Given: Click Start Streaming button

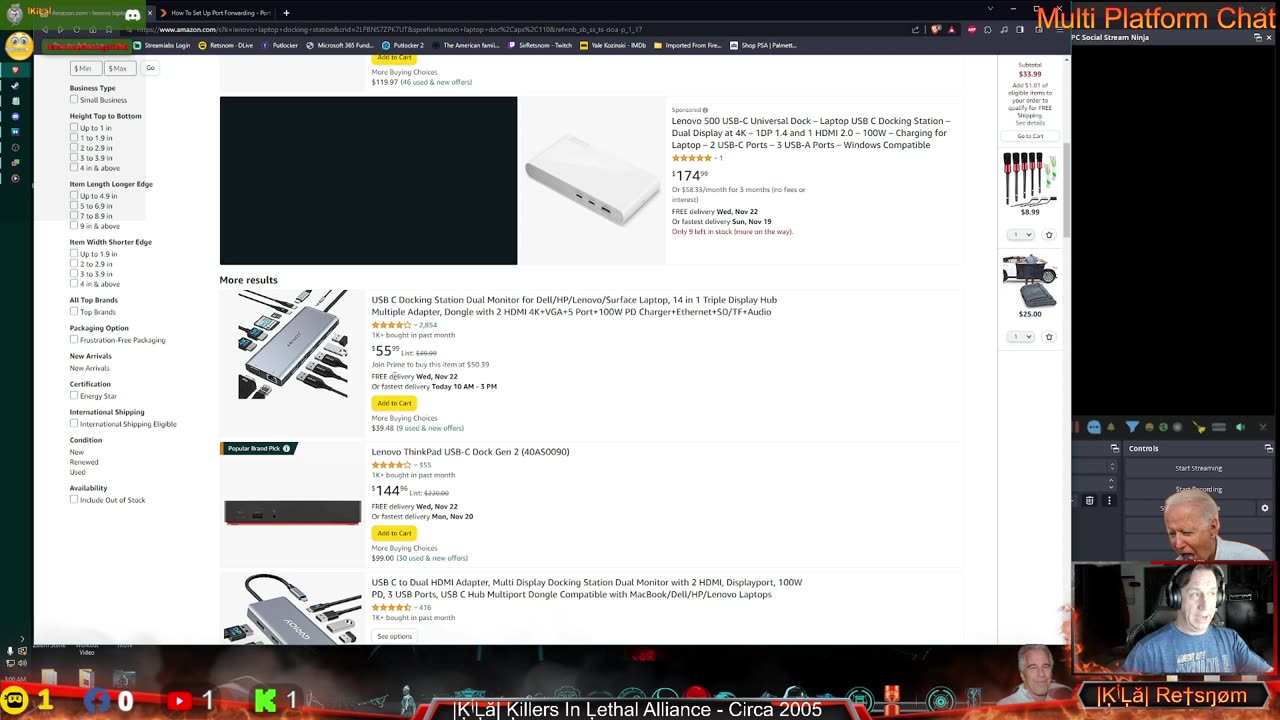Looking at the screenshot, I should point(1198,468).
